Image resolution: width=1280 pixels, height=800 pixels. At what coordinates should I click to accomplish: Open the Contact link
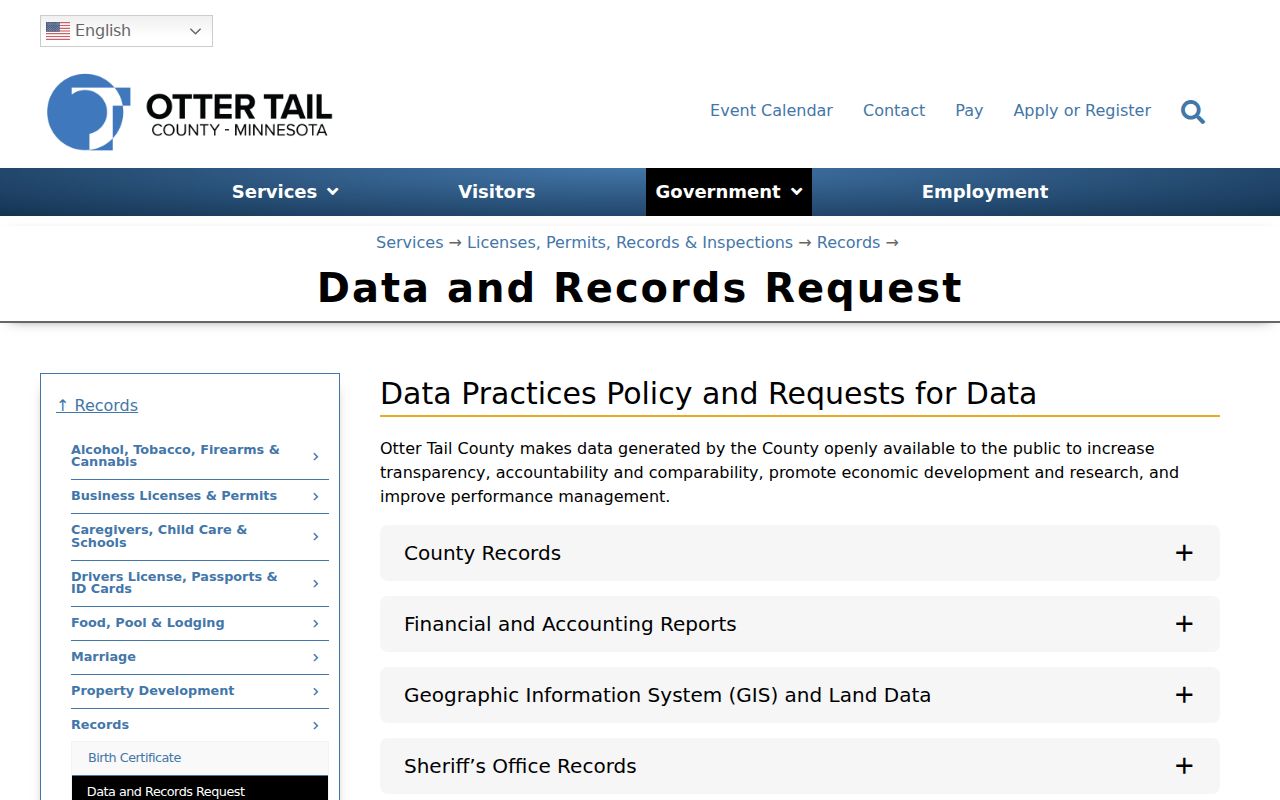pos(894,111)
